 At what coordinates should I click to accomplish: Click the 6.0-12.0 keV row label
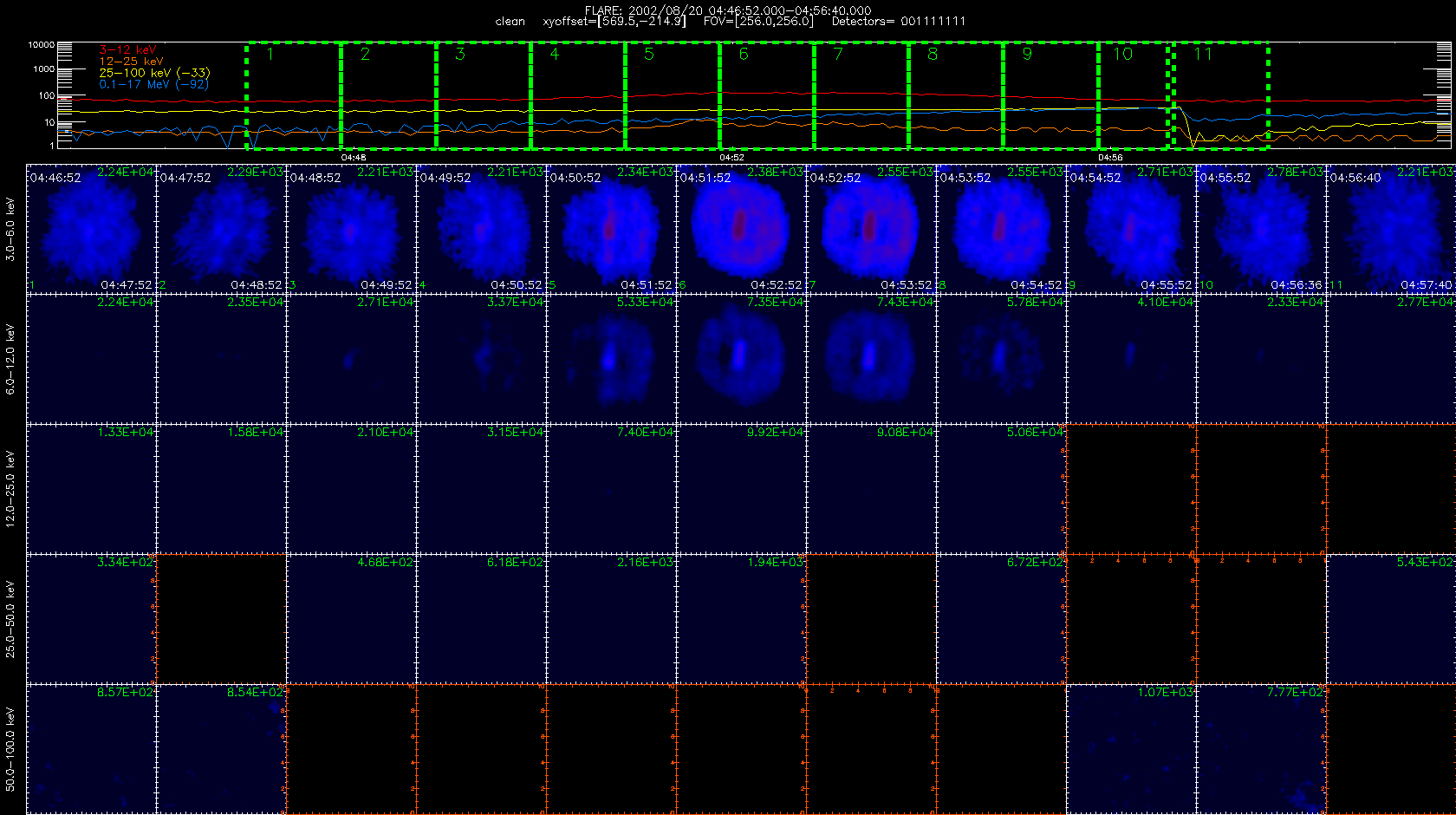tap(10, 359)
